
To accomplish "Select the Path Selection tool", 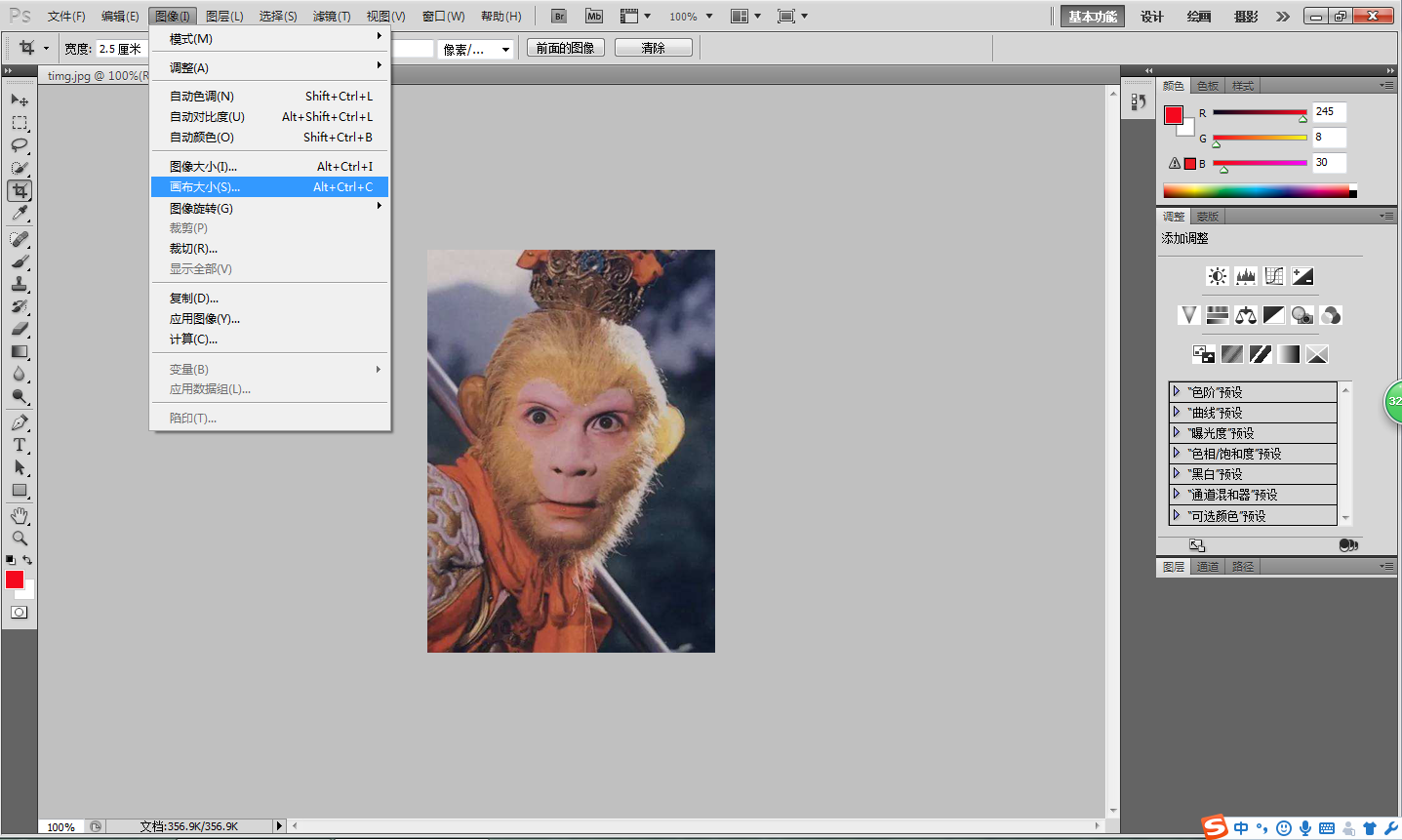I will [x=20, y=467].
